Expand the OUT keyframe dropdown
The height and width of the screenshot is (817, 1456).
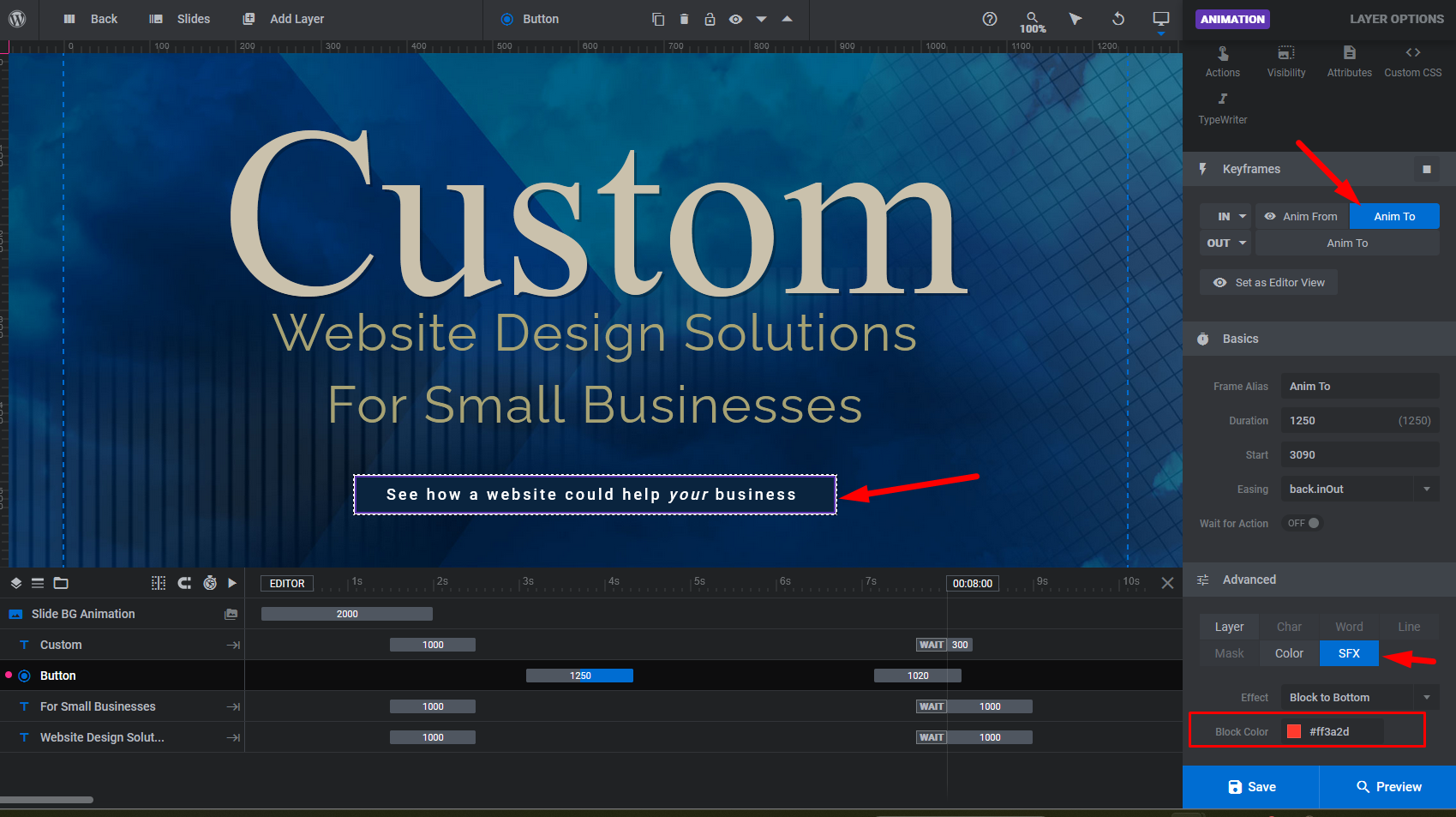pyautogui.click(x=1225, y=243)
